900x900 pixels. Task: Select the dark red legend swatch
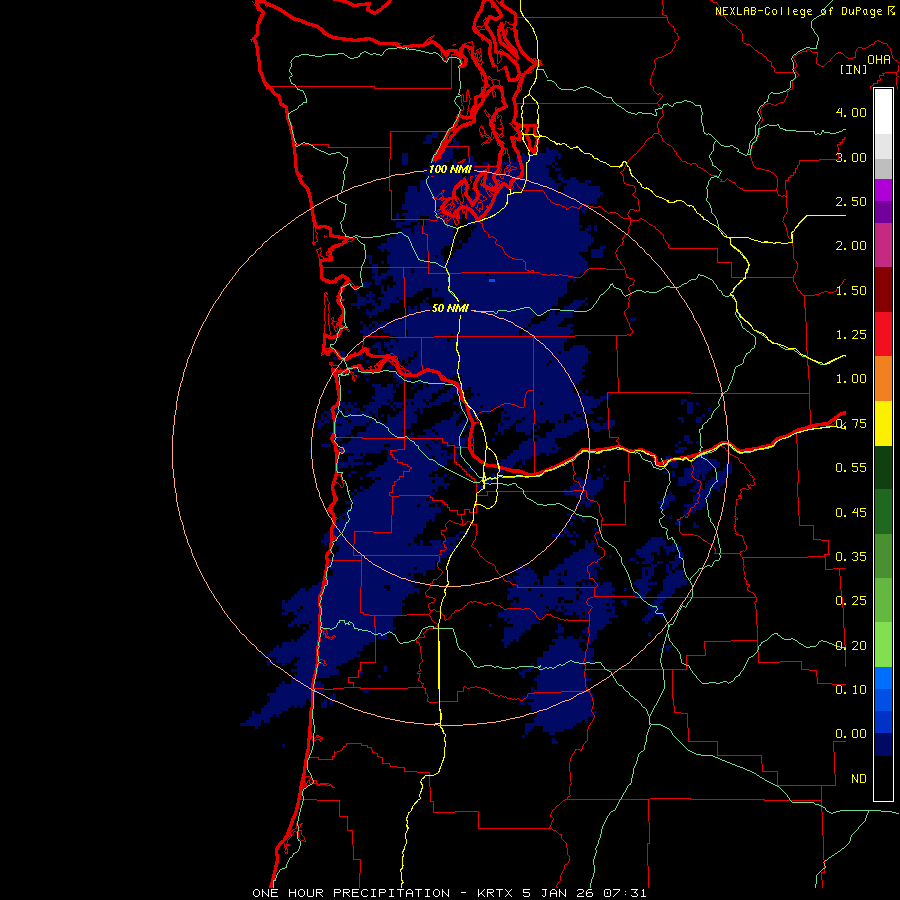[883, 290]
